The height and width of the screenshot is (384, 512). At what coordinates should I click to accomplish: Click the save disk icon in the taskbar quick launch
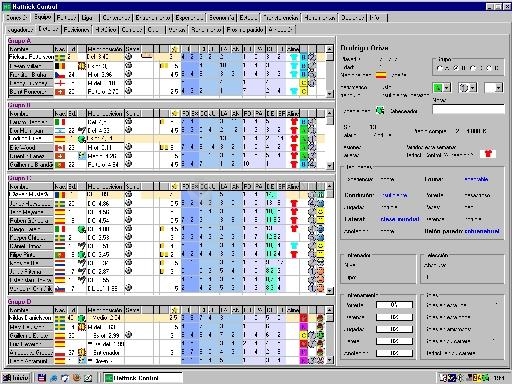click(42, 378)
